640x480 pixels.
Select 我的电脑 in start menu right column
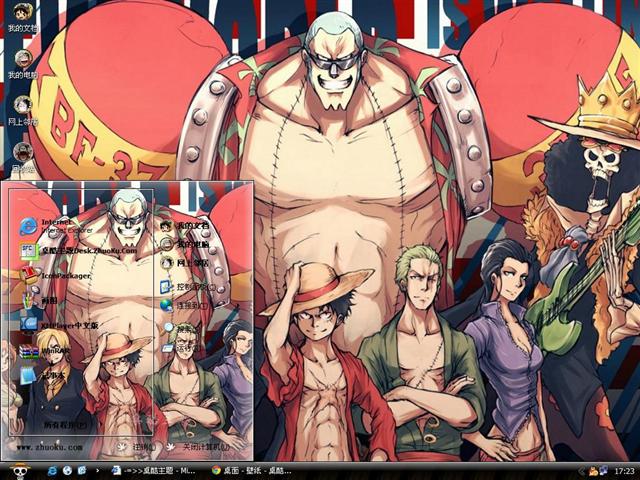coord(184,244)
